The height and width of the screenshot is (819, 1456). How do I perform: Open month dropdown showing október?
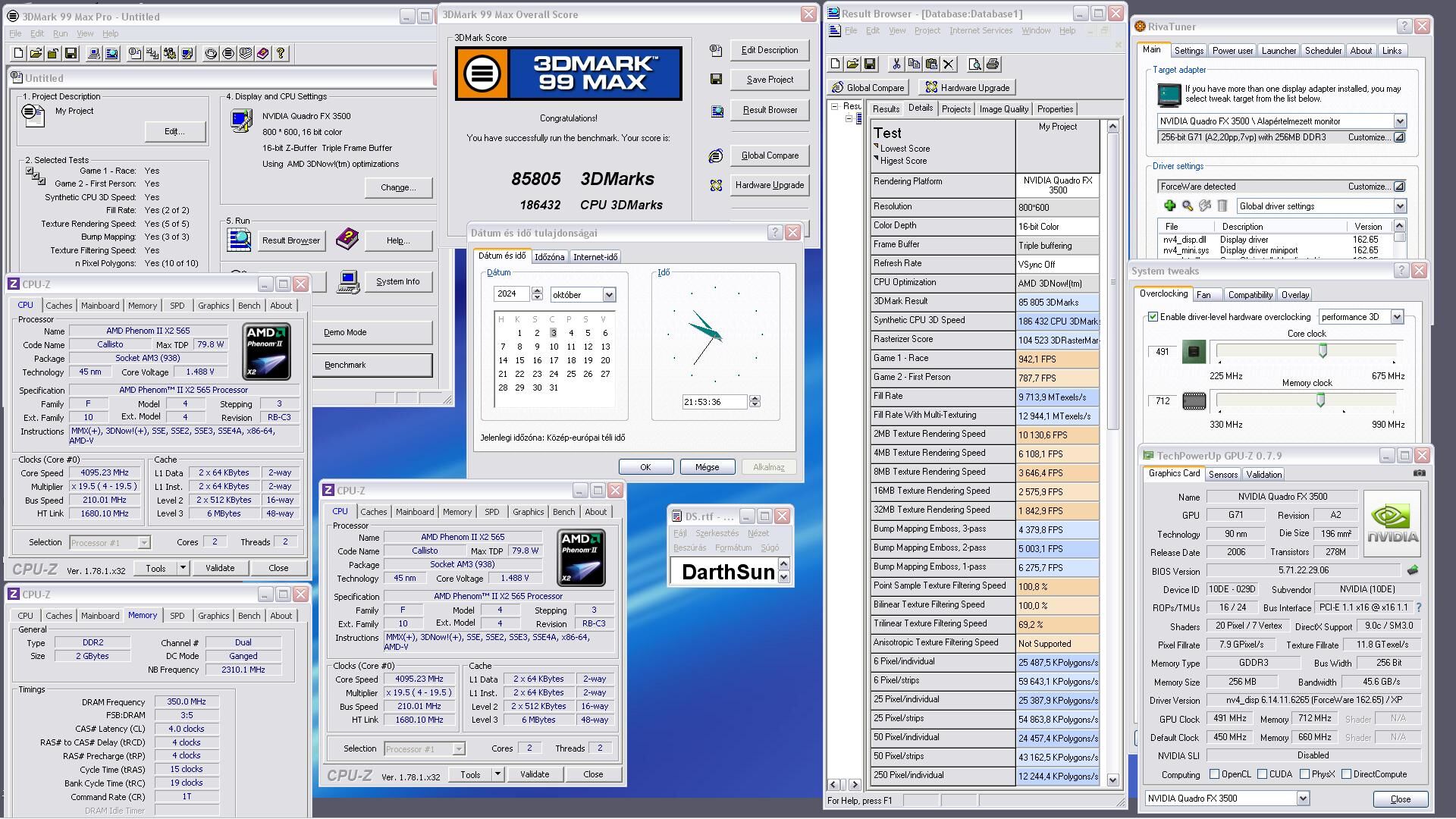[609, 294]
